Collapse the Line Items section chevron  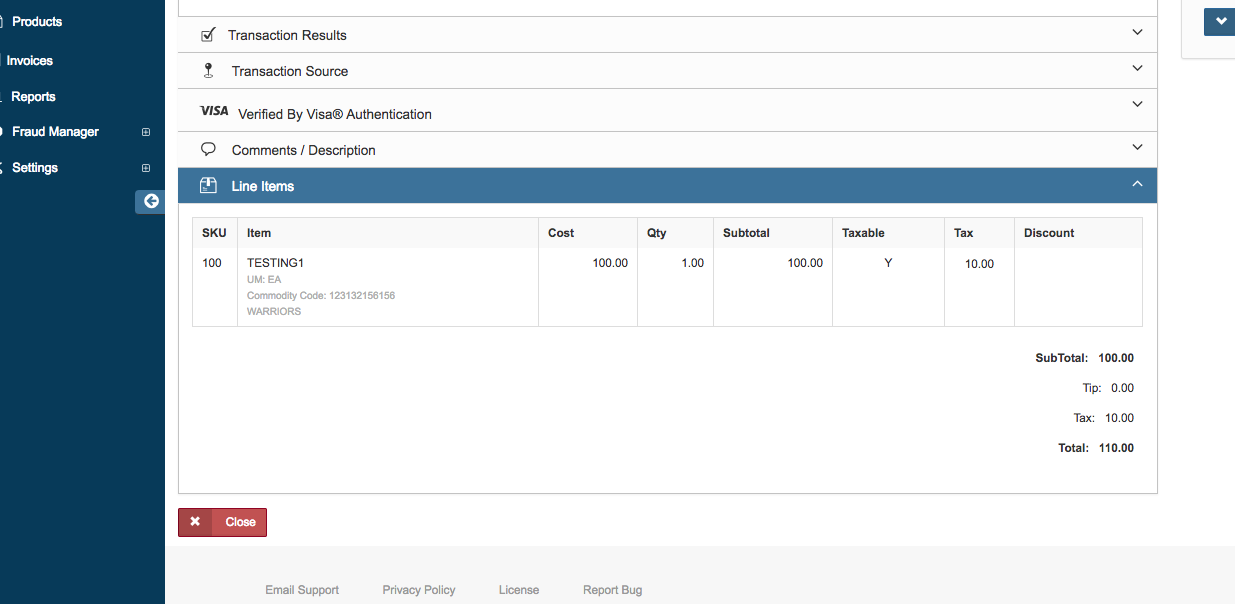[x=1137, y=184]
